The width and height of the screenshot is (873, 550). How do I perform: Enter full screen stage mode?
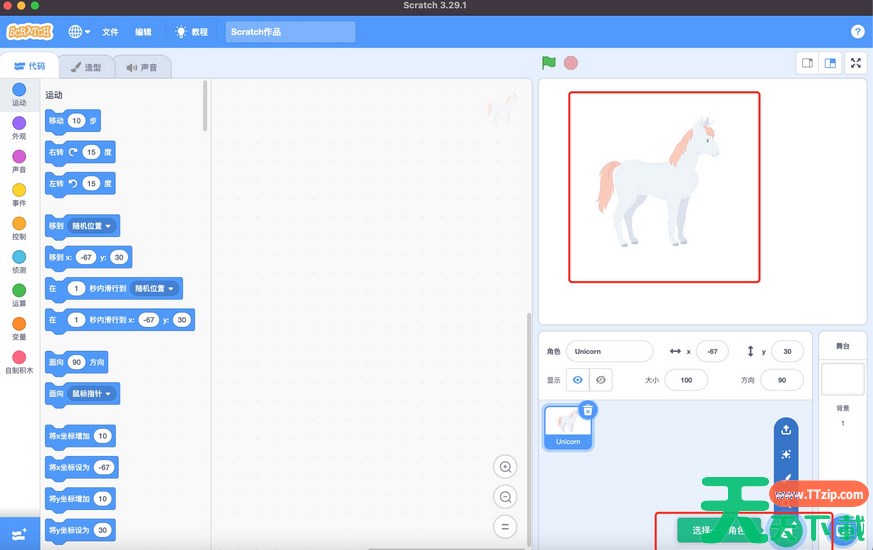tap(856, 63)
